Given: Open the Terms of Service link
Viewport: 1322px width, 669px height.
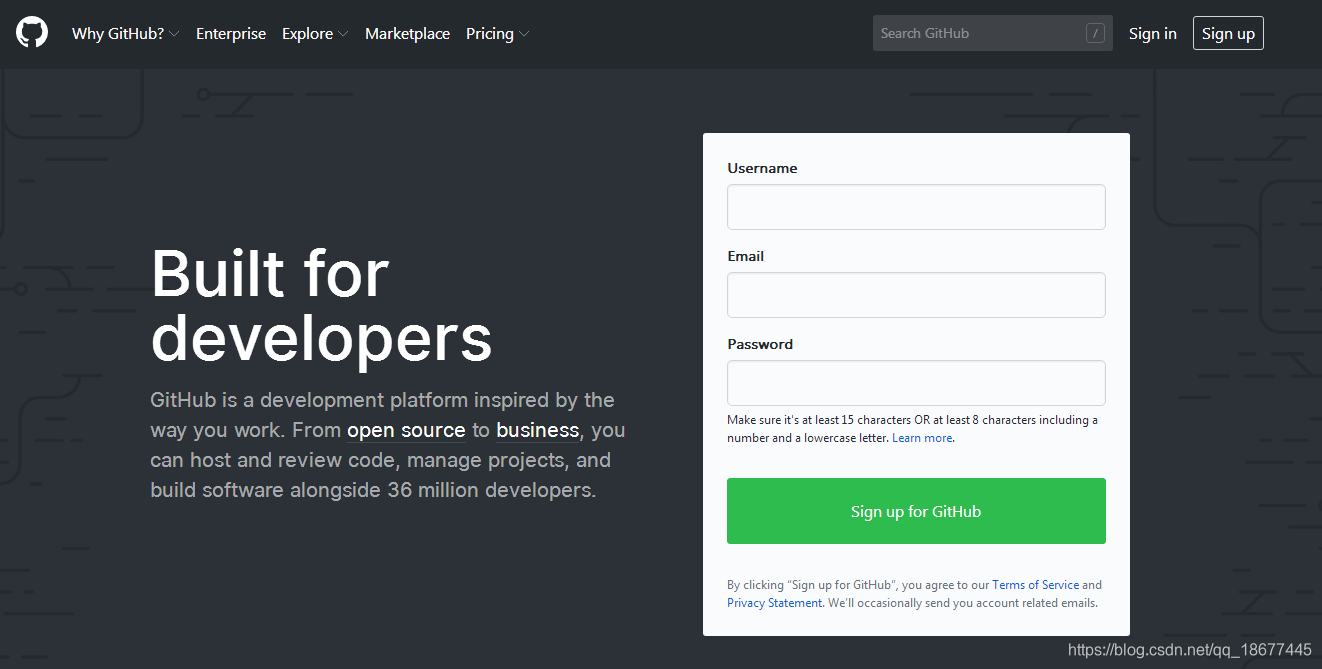Looking at the screenshot, I should click(1035, 585).
